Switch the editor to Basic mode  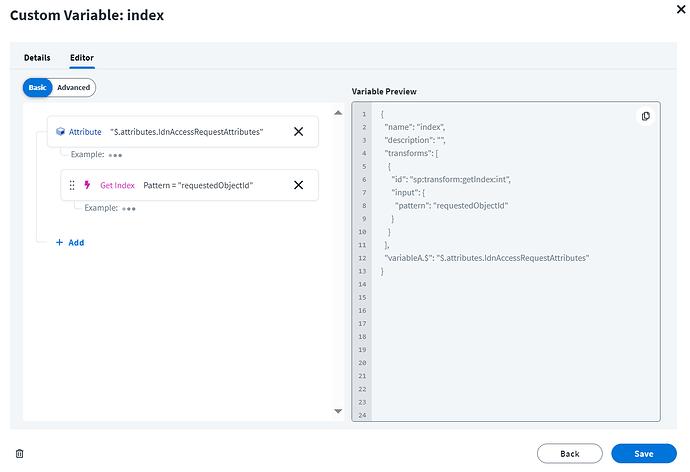point(37,88)
